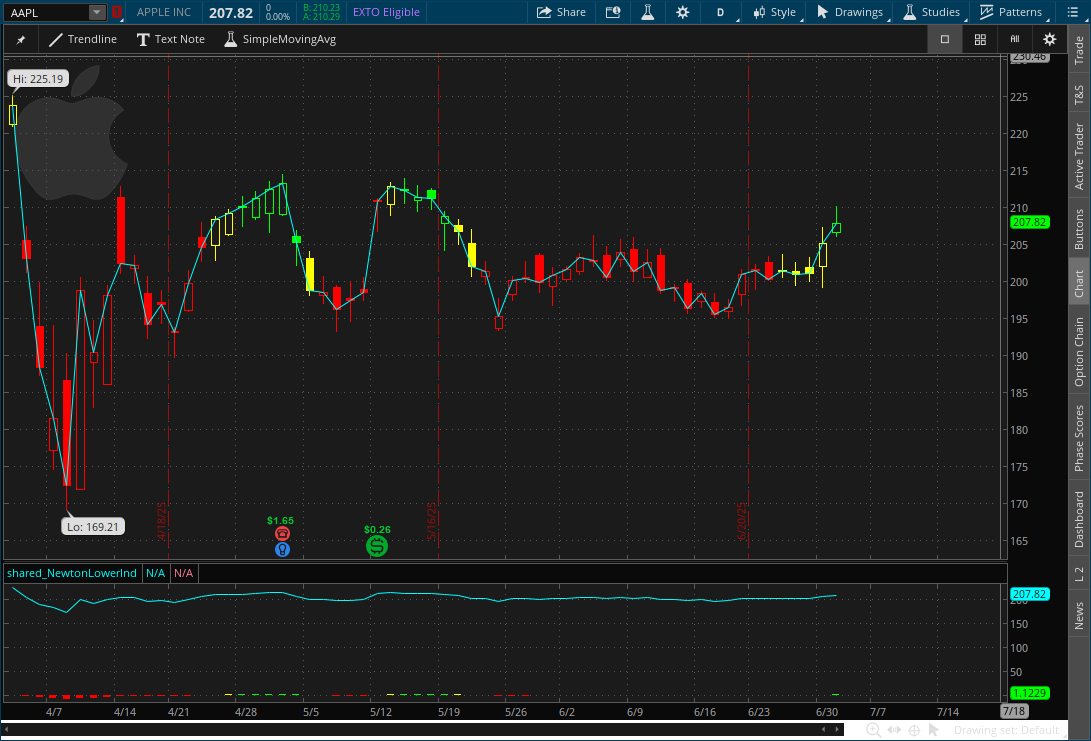Click the Share icon in the top toolbar
This screenshot has height=741, width=1091.
tap(561, 12)
